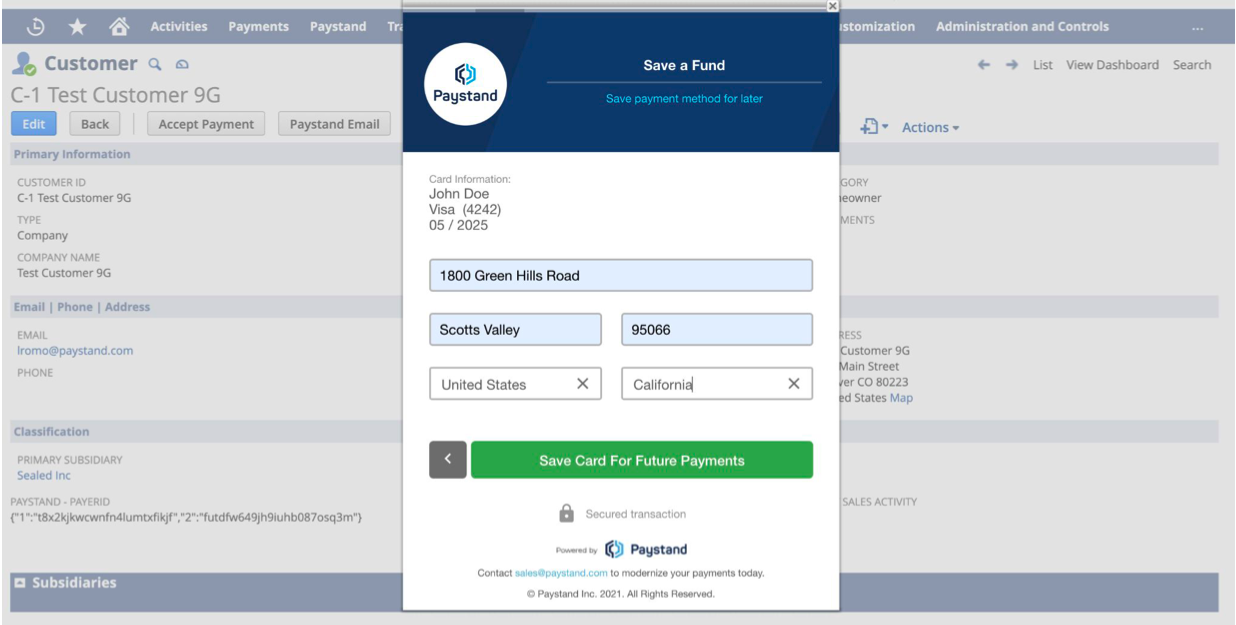Click Paystand Email button
This screenshot has height=625, width=1236.
334,124
